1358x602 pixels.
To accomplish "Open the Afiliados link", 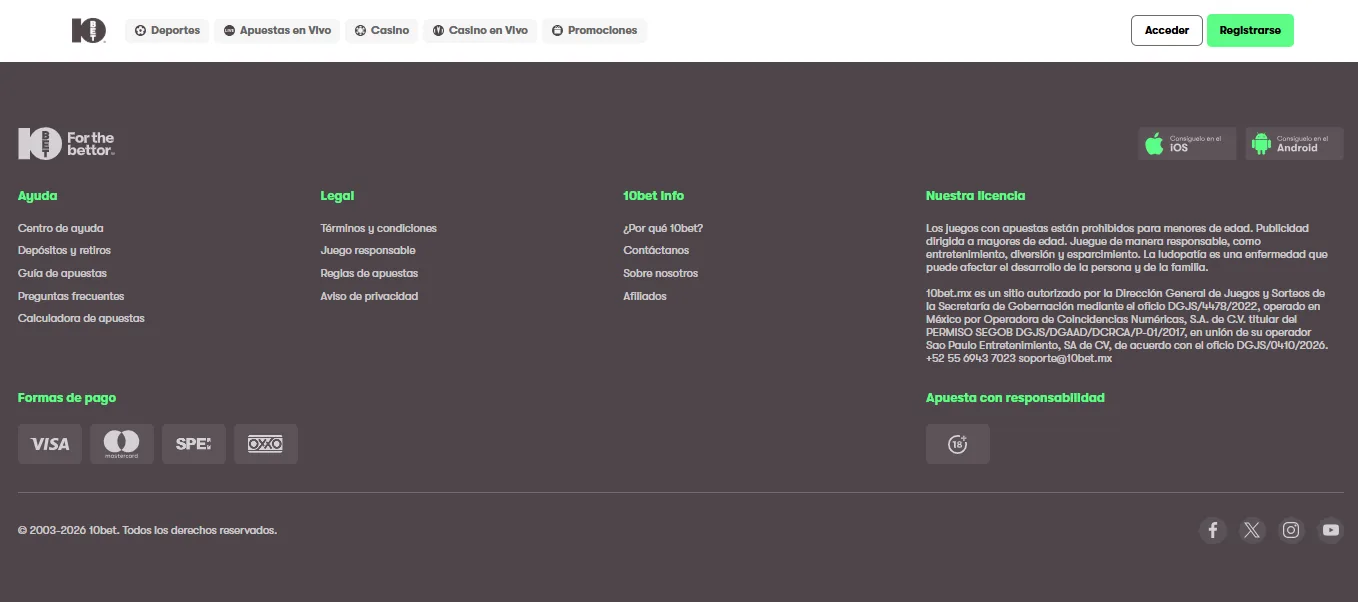I will pos(645,296).
